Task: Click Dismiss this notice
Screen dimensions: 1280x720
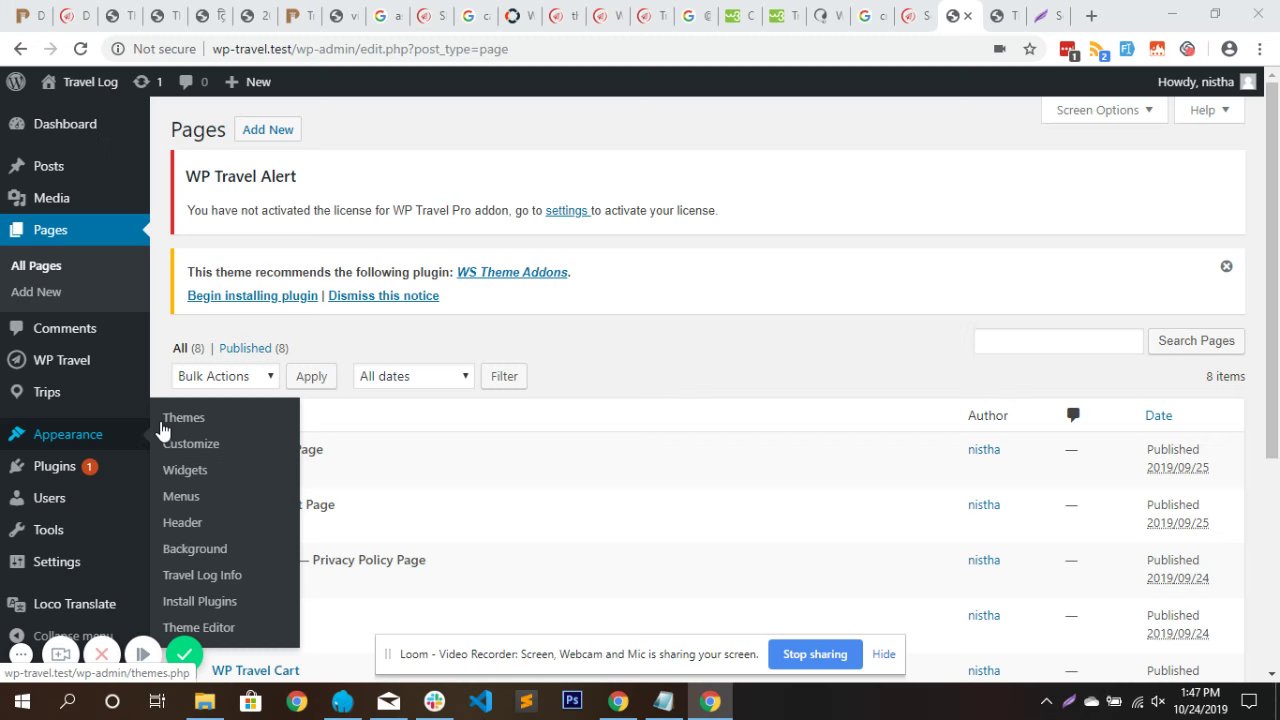Action: (383, 296)
